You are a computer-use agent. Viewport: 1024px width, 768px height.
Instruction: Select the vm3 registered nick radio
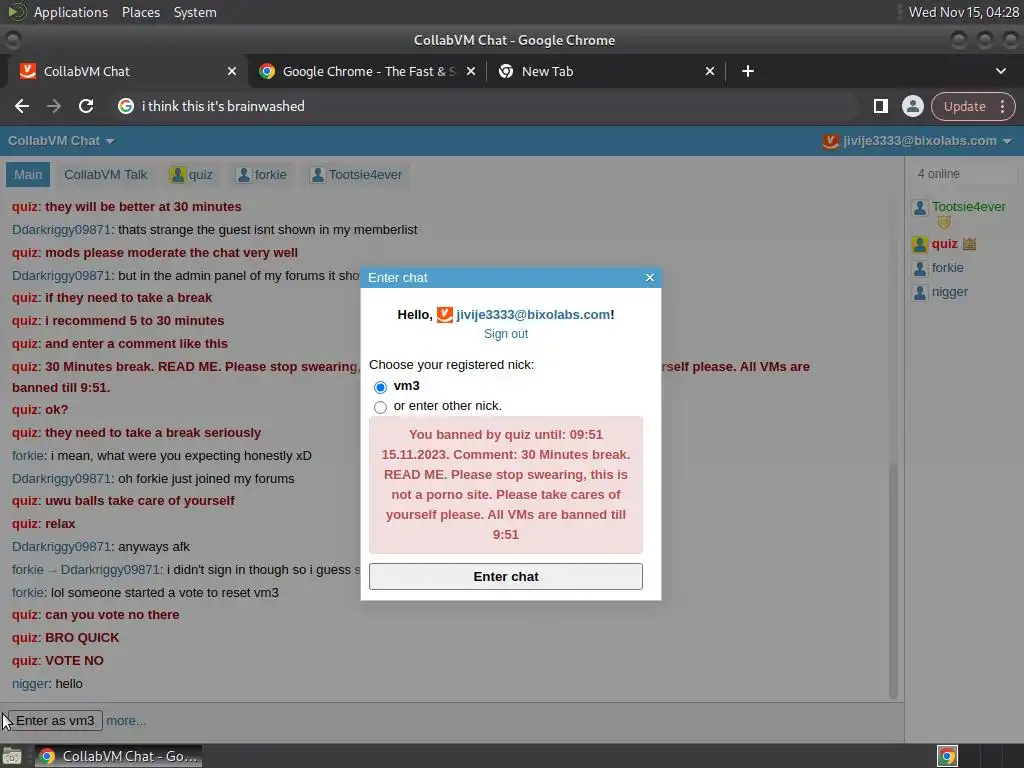coord(380,387)
